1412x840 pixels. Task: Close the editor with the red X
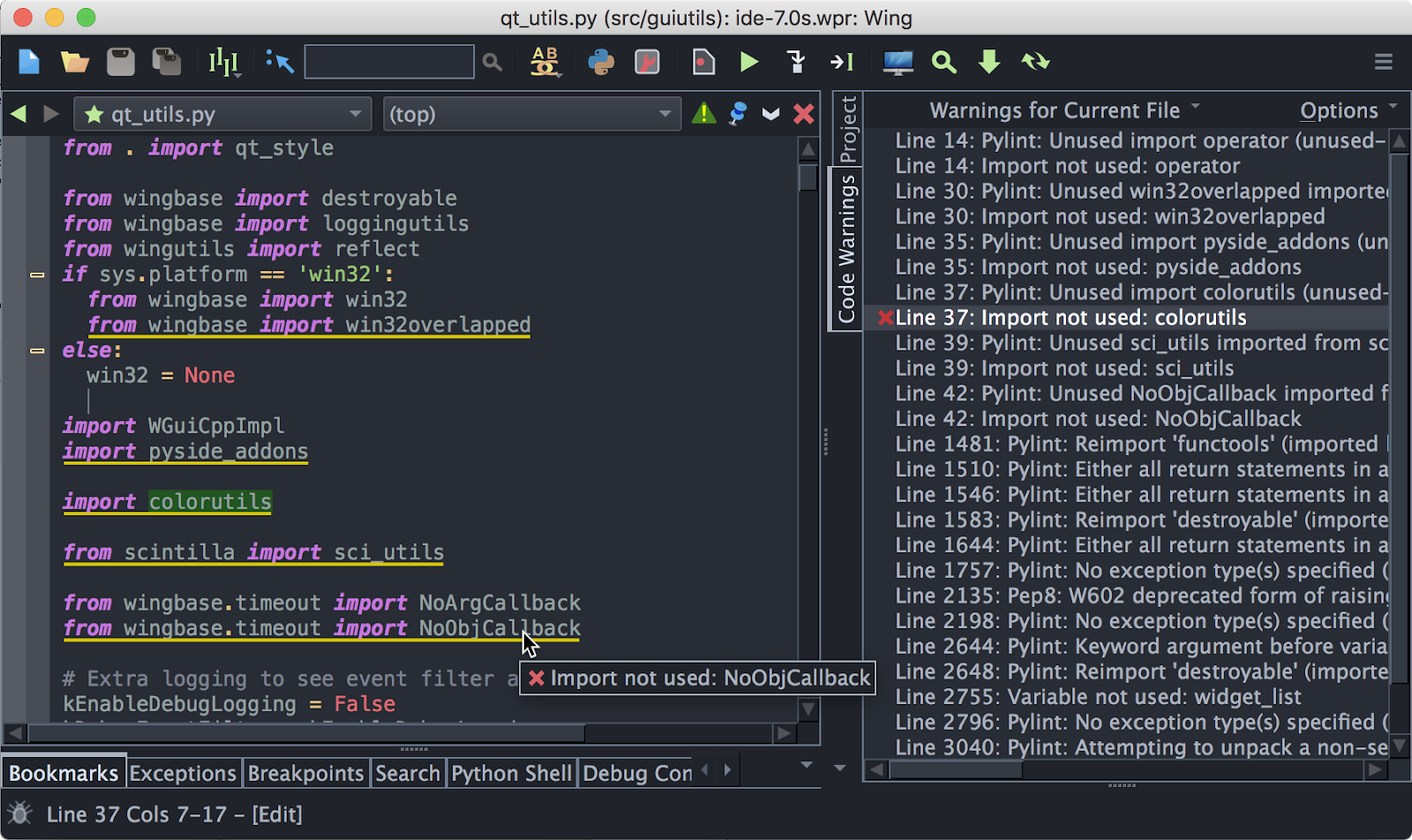point(804,114)
